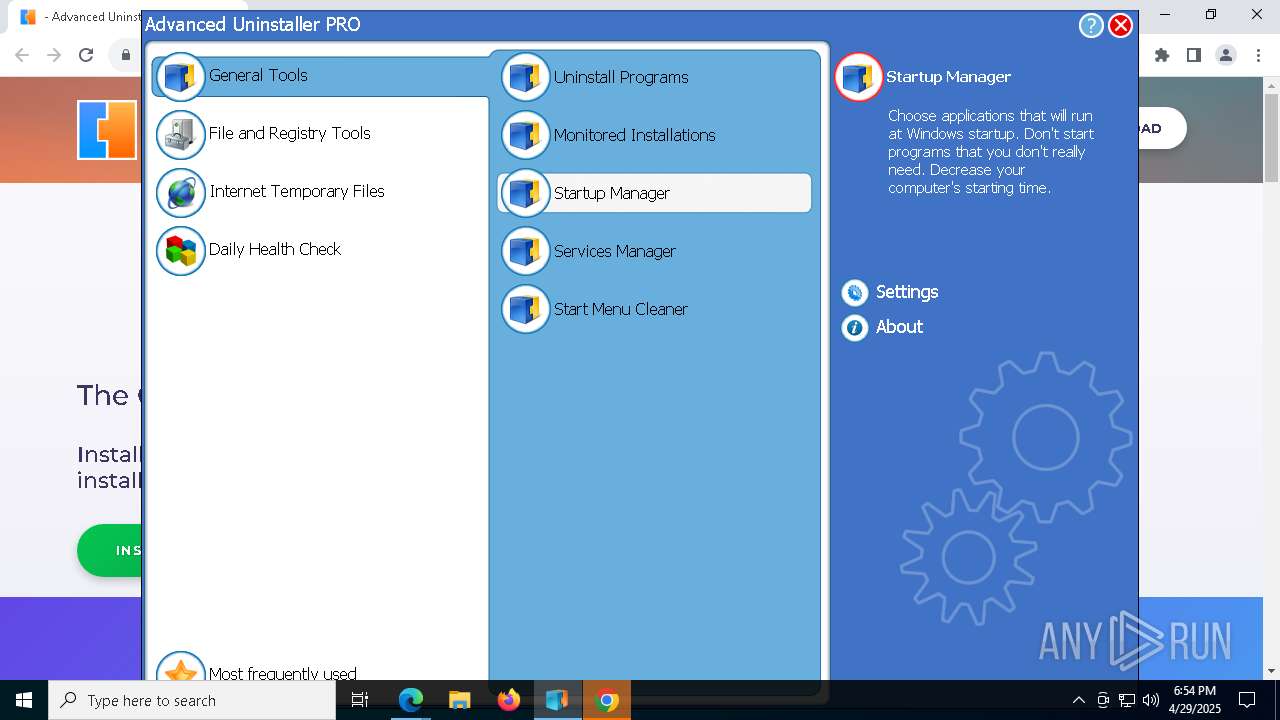Launch Microsoft Edge from taskbar

[x=411, y=700]
